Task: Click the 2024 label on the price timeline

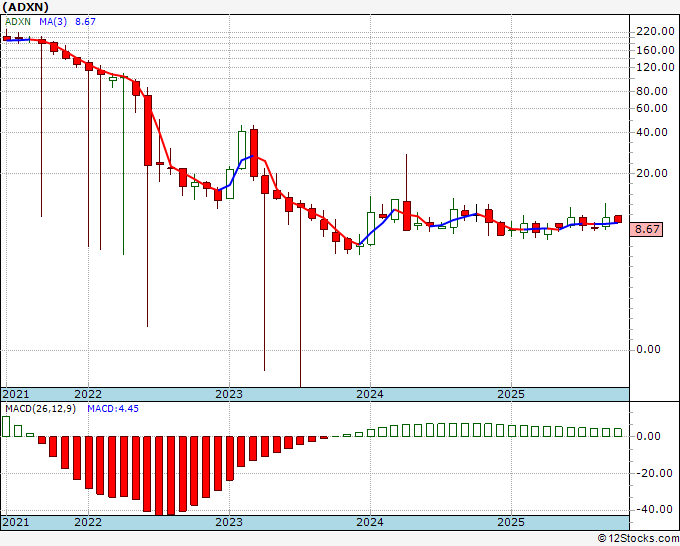Action: point(370,394)
